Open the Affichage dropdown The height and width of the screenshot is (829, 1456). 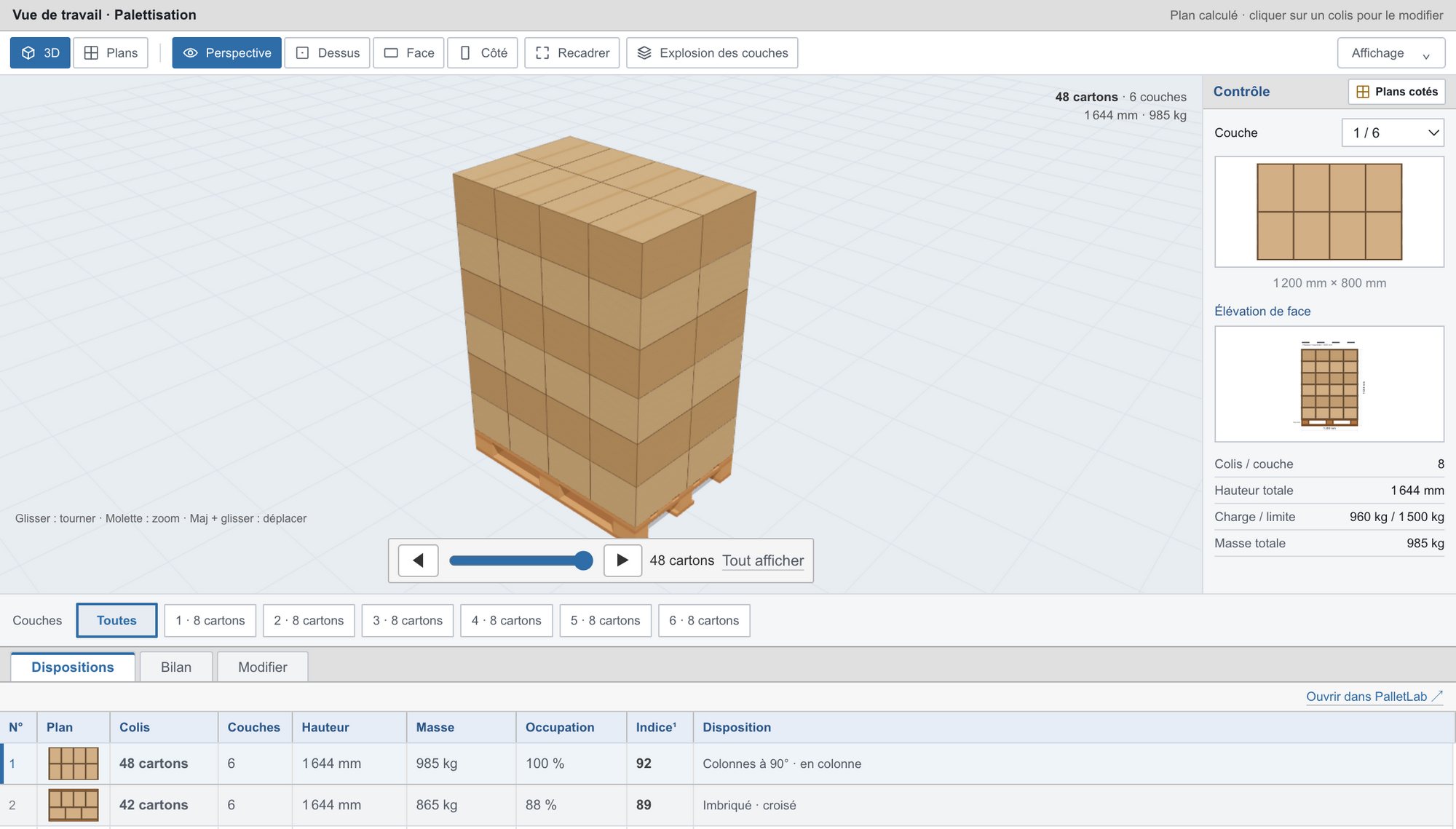click(x=1390, y=53)
